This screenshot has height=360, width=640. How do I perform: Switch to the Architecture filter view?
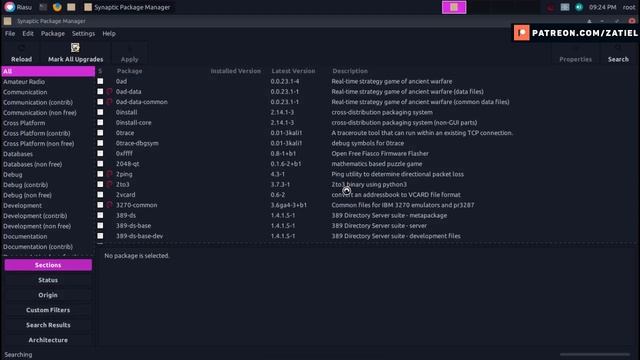tap(48, 340)
